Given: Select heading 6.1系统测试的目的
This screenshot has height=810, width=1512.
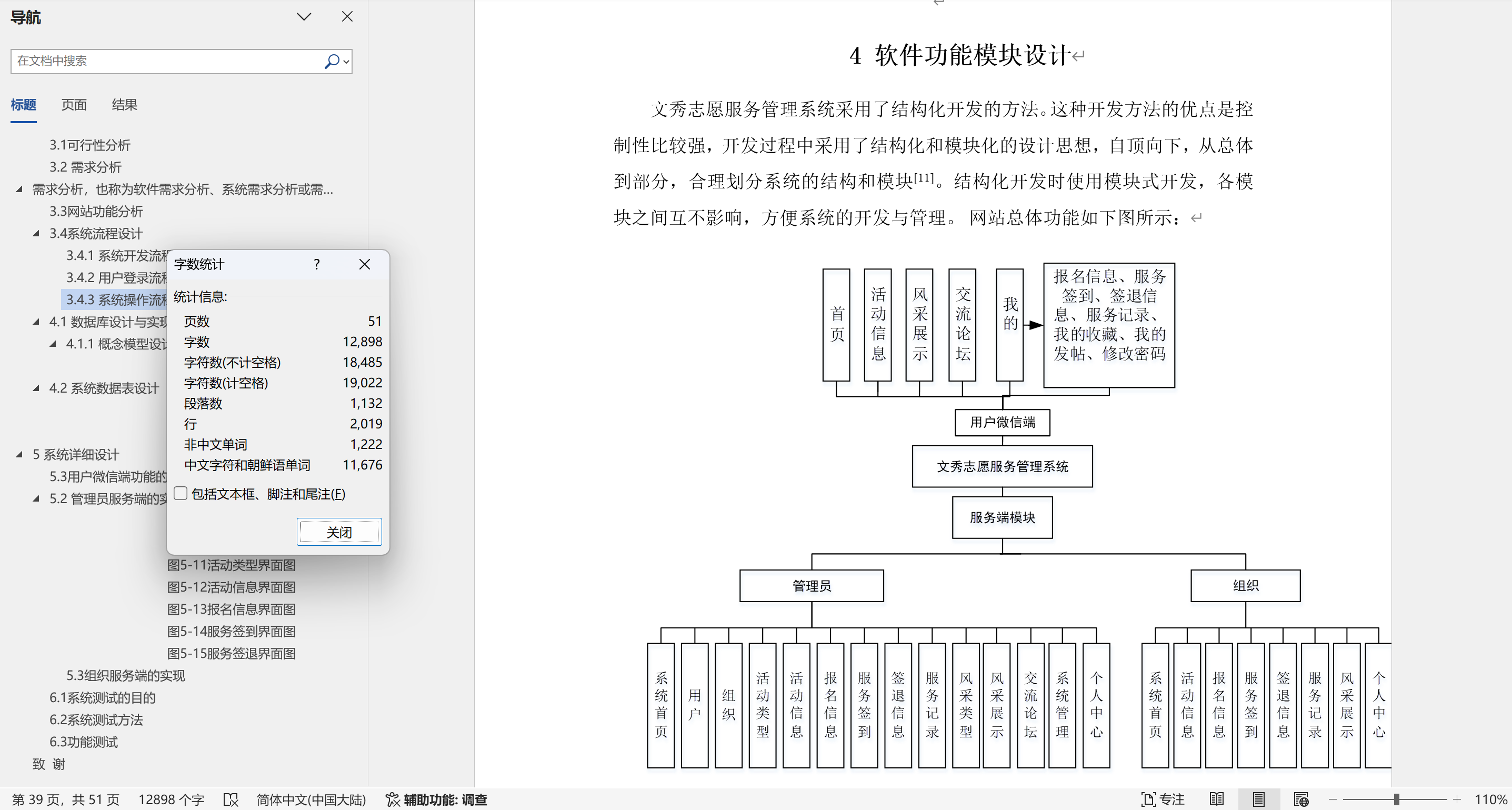Looking at the screenshot, I should pyautogui.click(x=103, y=698).
